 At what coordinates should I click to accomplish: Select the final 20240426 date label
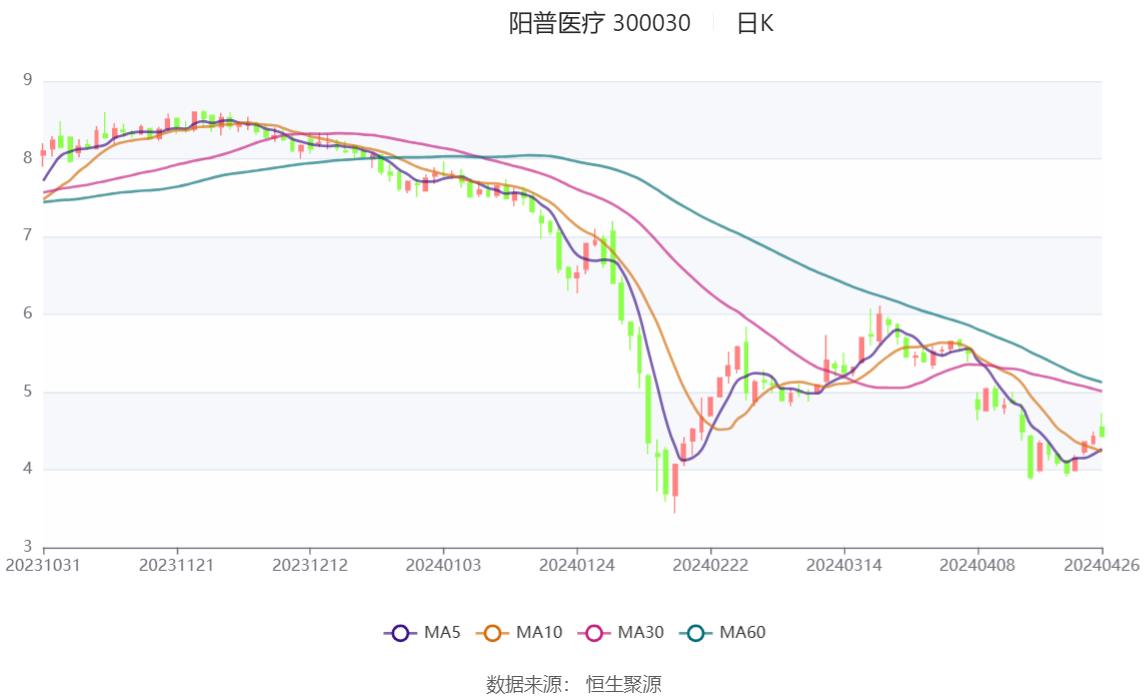(x=1102, y=565)
